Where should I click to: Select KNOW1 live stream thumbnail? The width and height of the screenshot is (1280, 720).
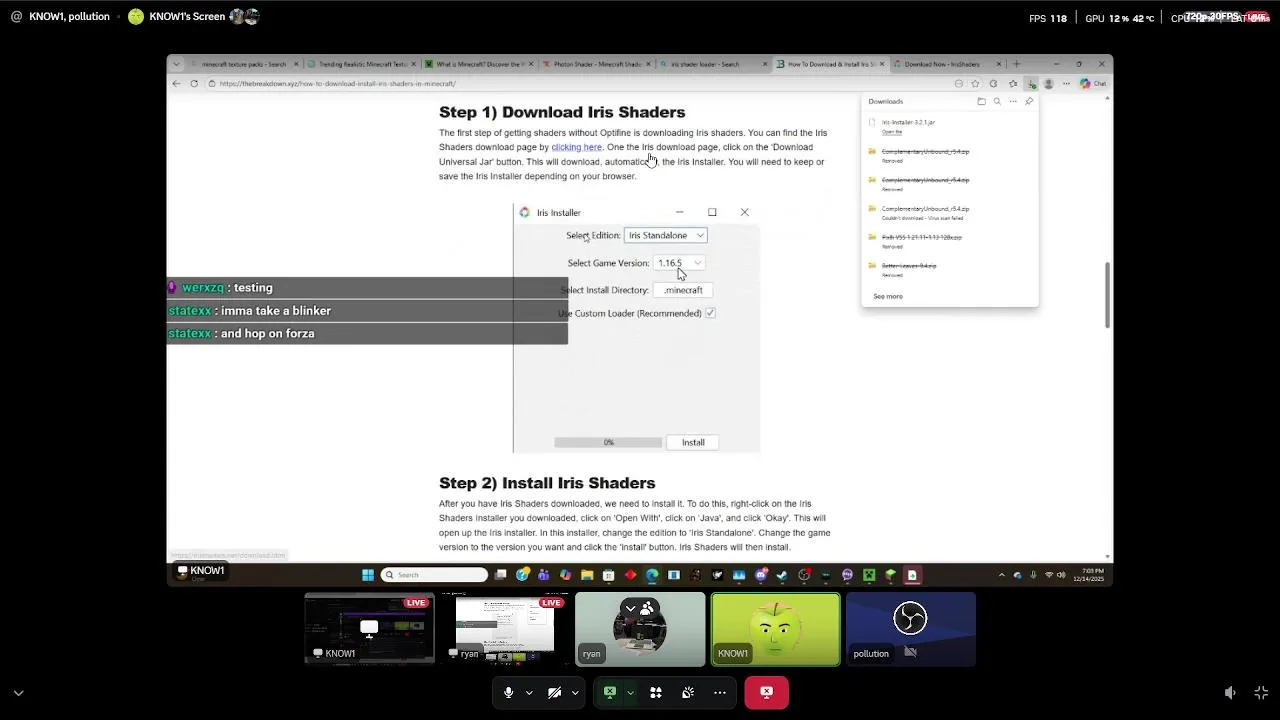[x=370, y=629]
